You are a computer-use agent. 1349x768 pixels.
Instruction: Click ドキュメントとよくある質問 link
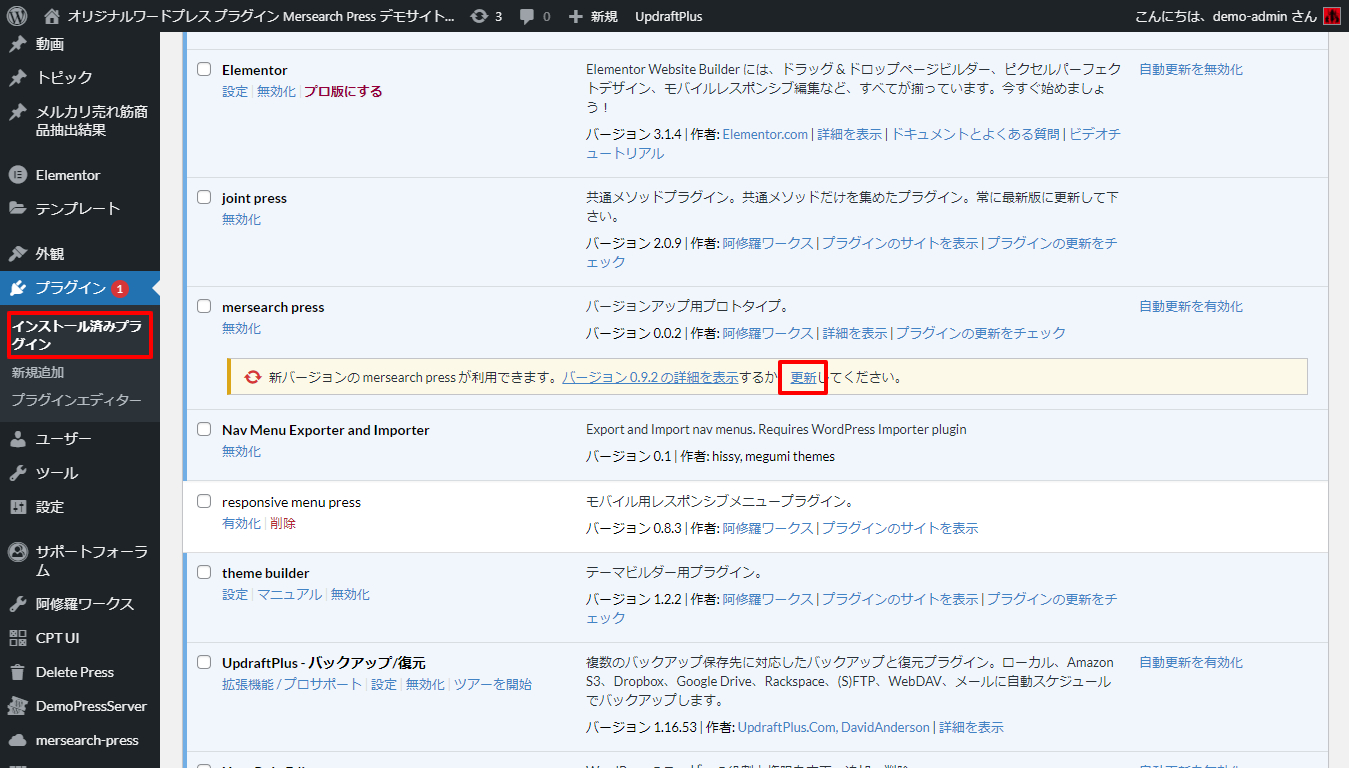coord(976,134)
